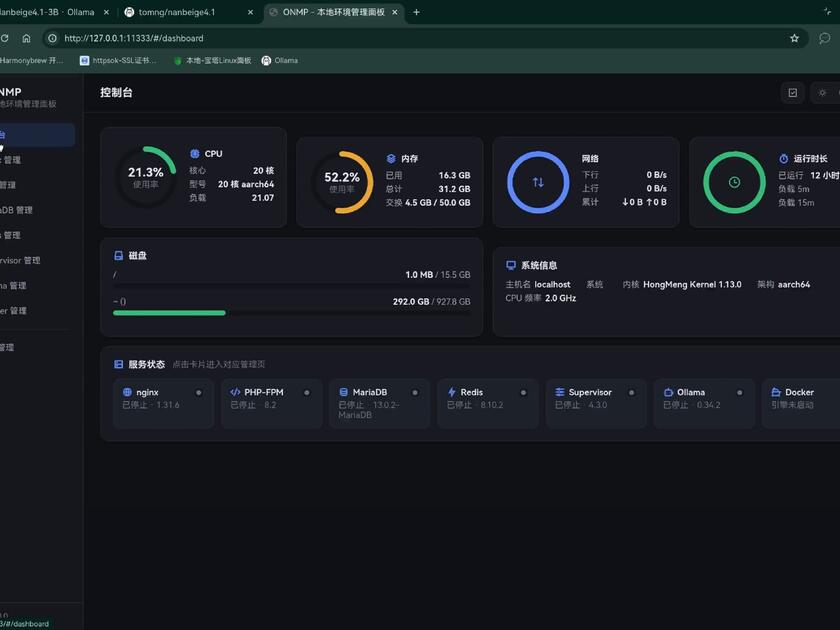
Task: Bookmark this page with the star icon
Action: click(794, 38)
